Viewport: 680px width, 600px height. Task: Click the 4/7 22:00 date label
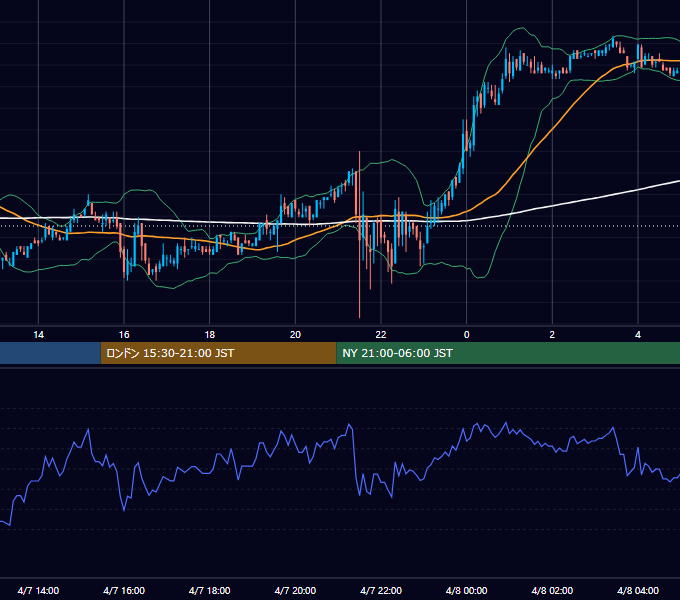(x=381, y=591)
